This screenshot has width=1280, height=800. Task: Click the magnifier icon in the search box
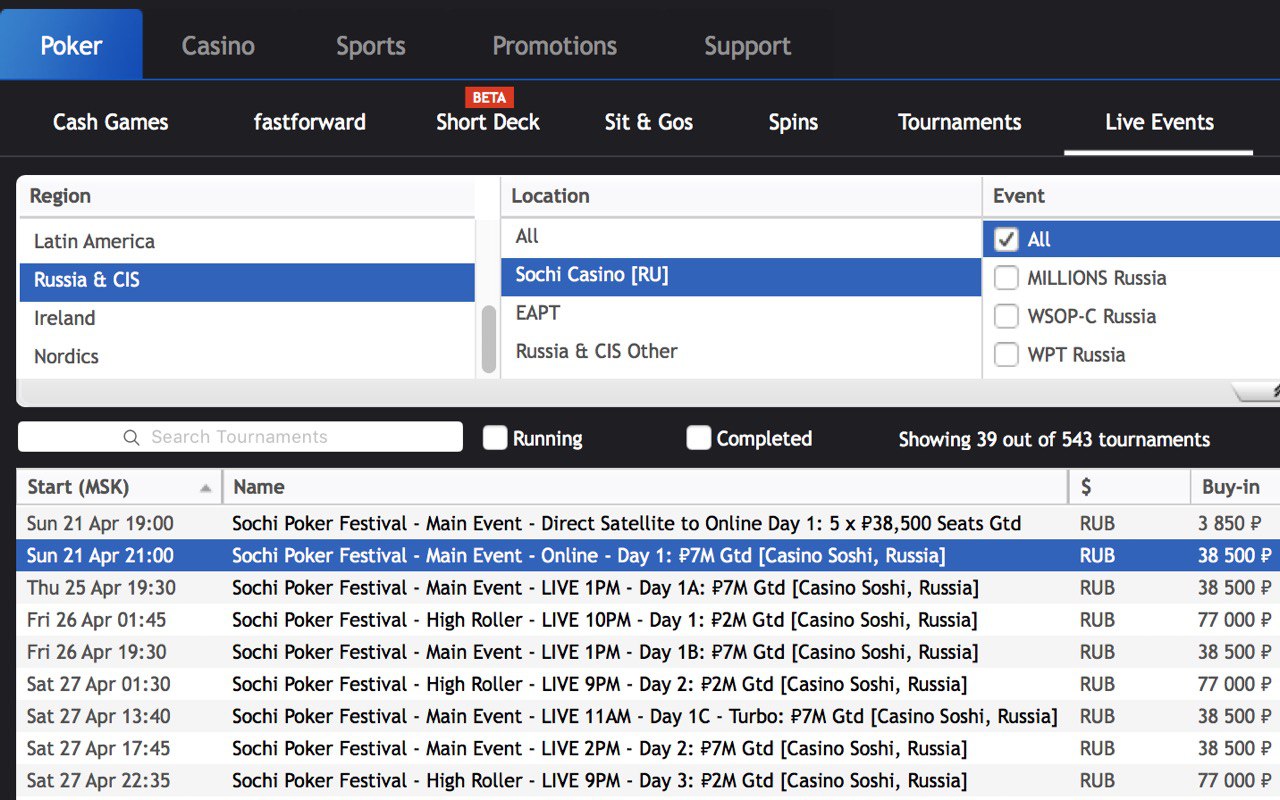point(131,437)
